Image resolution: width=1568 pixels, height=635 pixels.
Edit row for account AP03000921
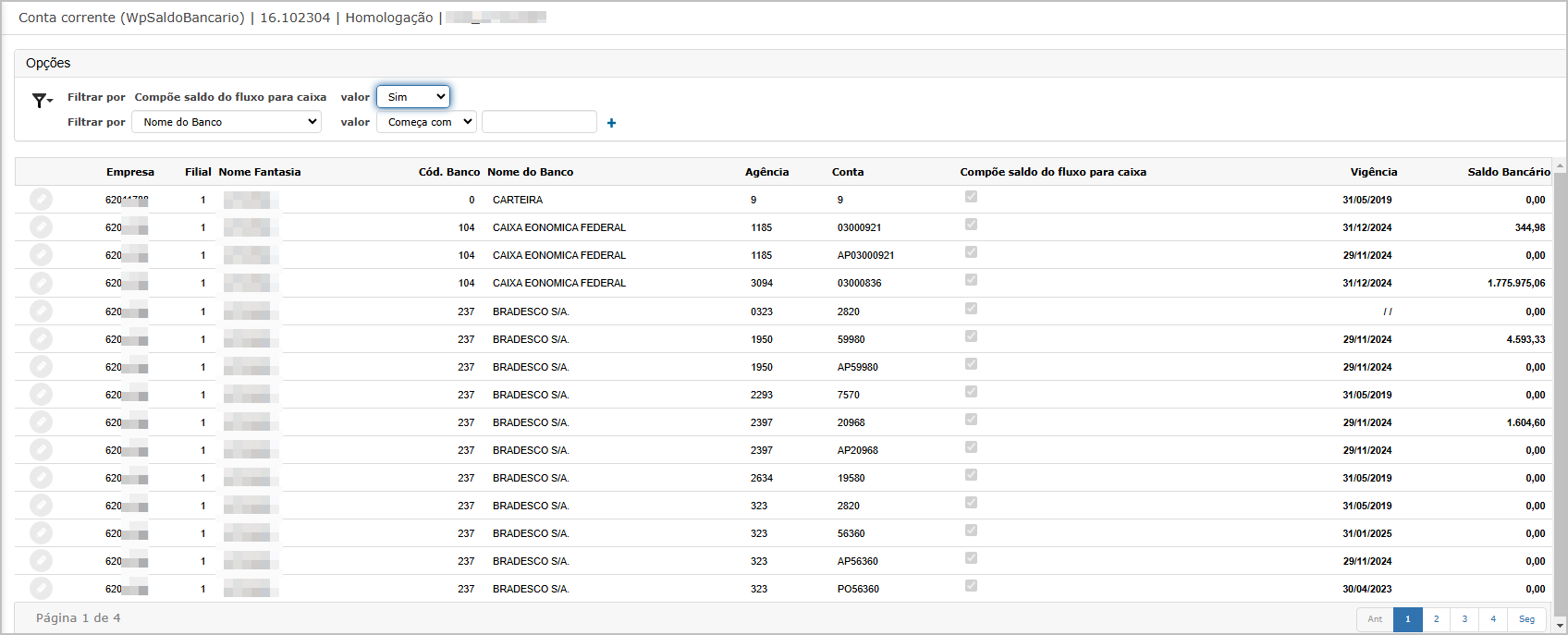[x=41, y=255]
